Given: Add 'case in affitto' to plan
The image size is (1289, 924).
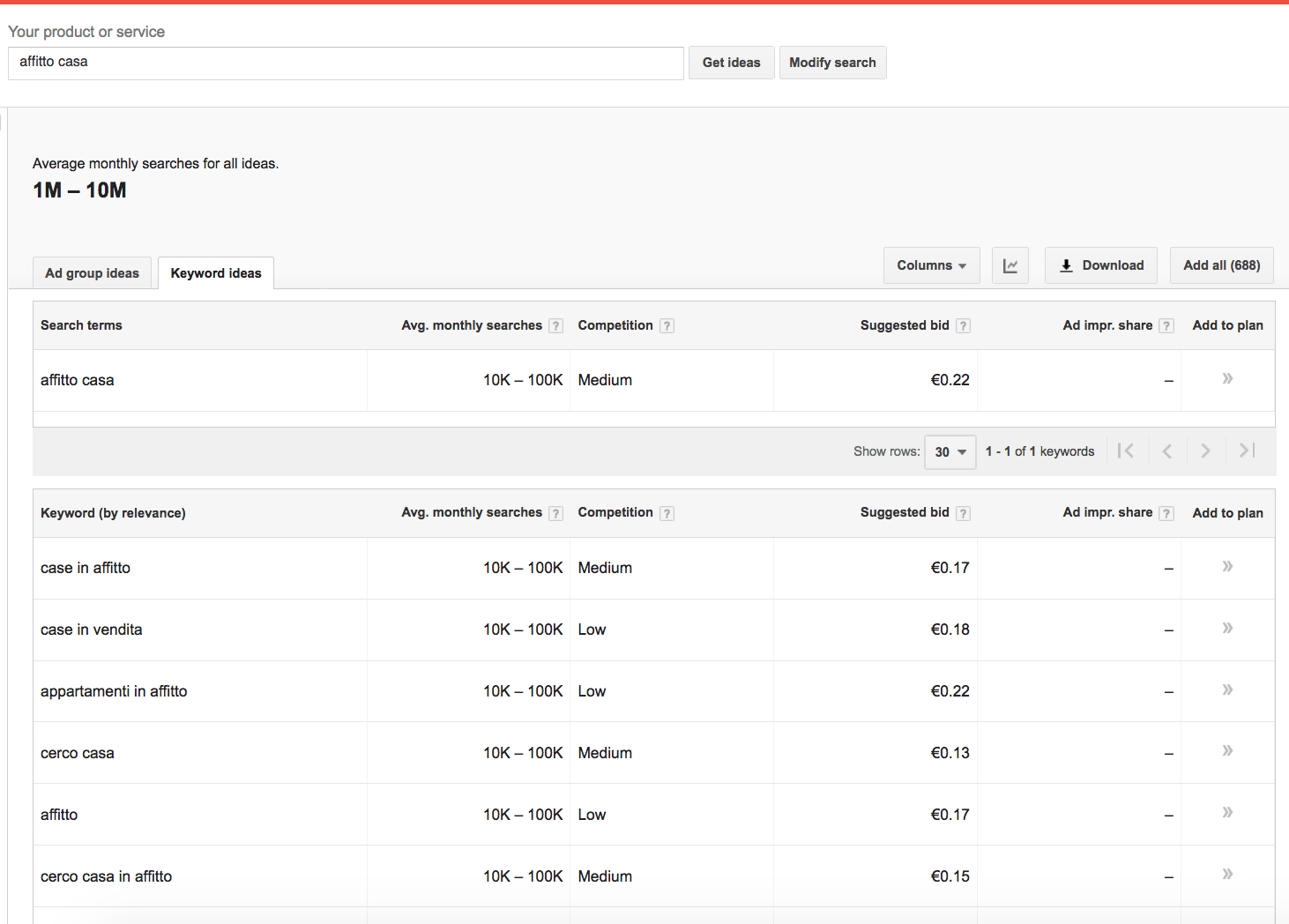Looking at the screenshot, I should (1227, 566).
